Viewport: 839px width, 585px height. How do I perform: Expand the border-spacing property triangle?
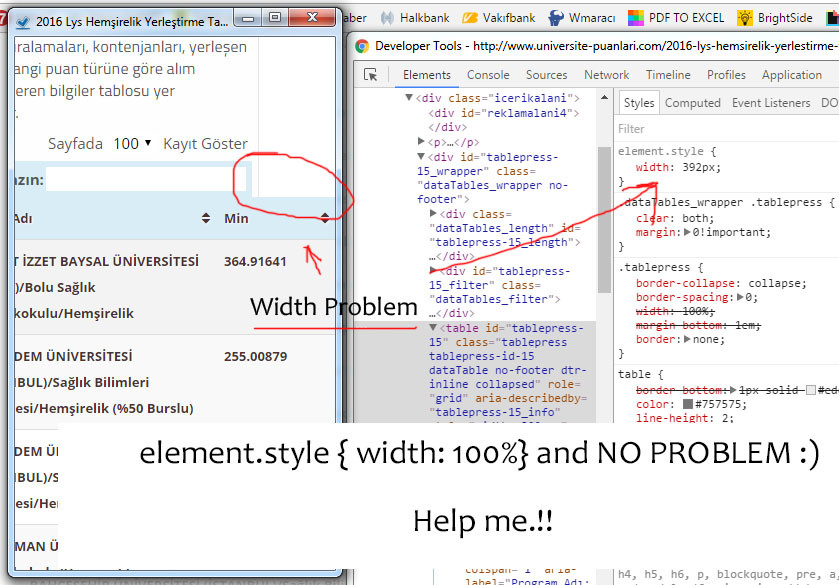741,297
